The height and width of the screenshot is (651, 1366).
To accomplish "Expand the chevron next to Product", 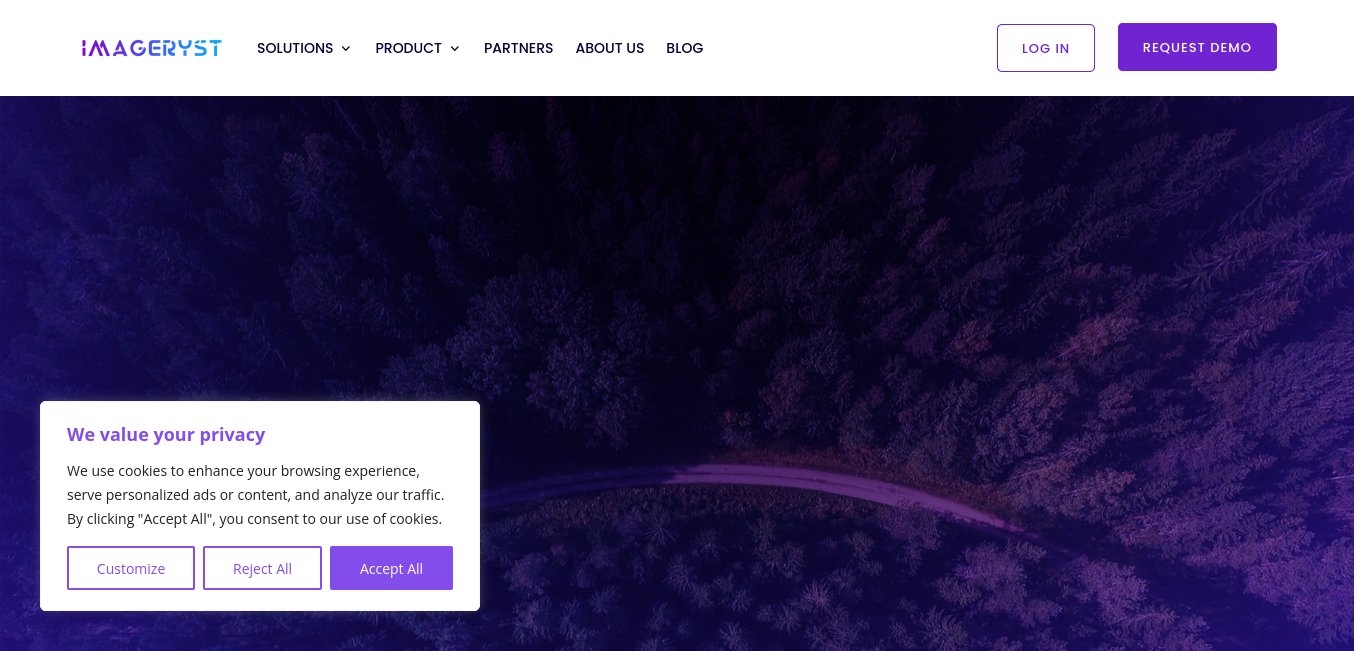I will [x=455, y=49].
